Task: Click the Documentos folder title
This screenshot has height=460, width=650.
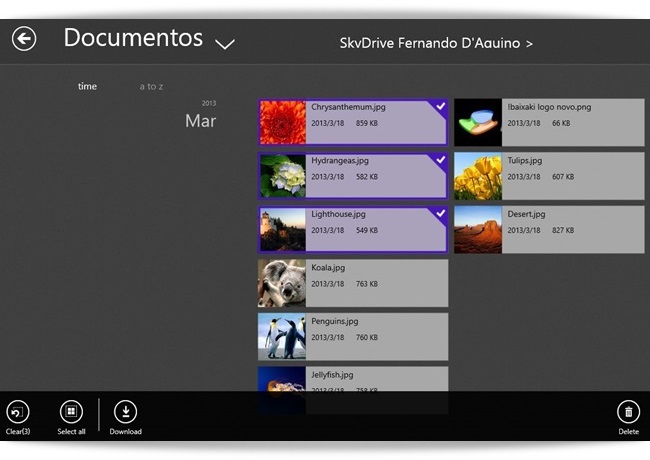Action: [x=133, y=38]
